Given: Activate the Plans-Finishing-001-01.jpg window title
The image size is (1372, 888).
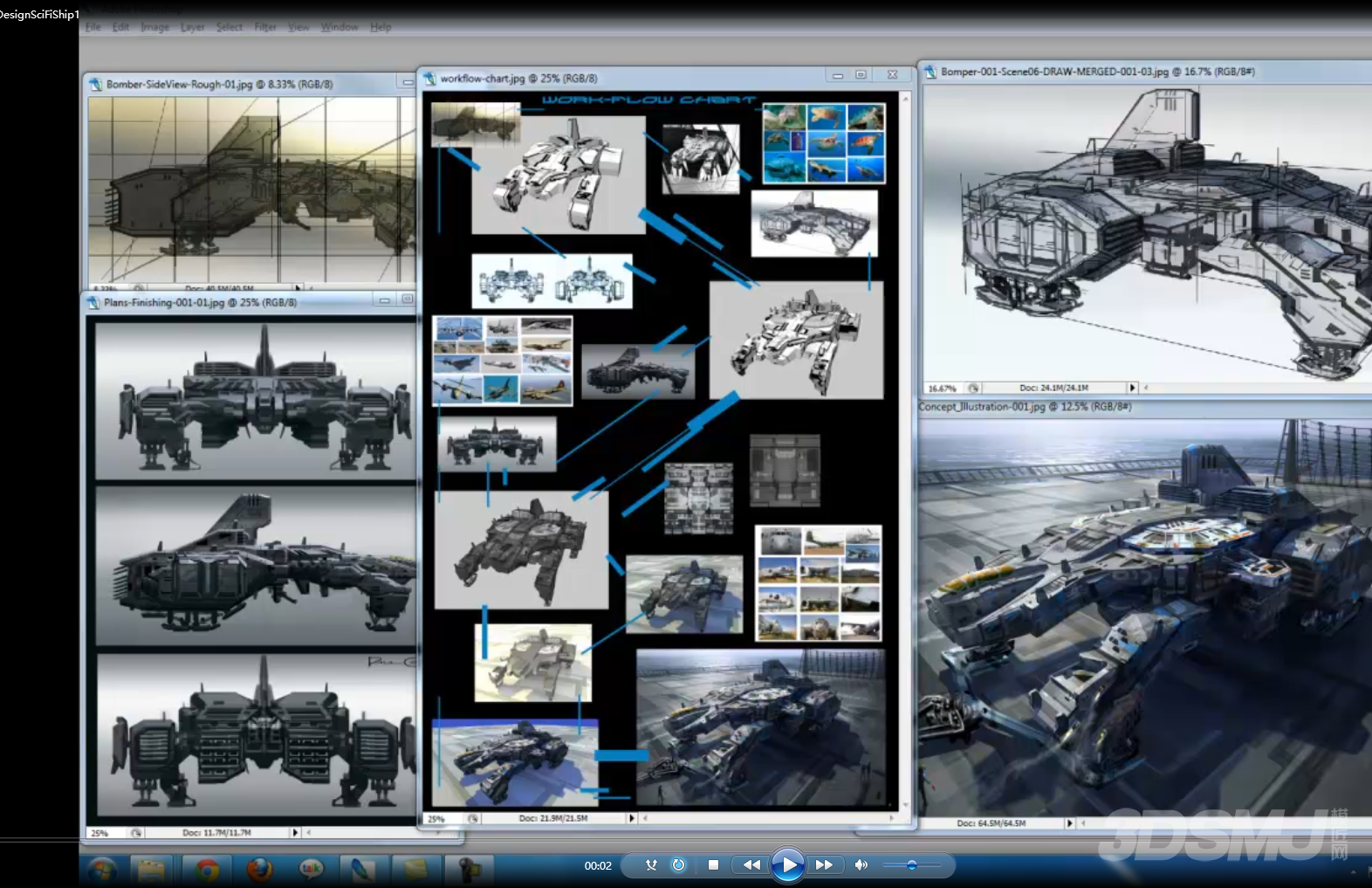Looking at the screenshot, I should point(201,303).
